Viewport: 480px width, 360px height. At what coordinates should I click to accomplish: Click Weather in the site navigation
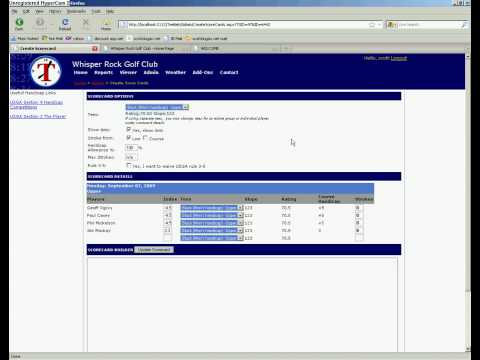[176, 72]
